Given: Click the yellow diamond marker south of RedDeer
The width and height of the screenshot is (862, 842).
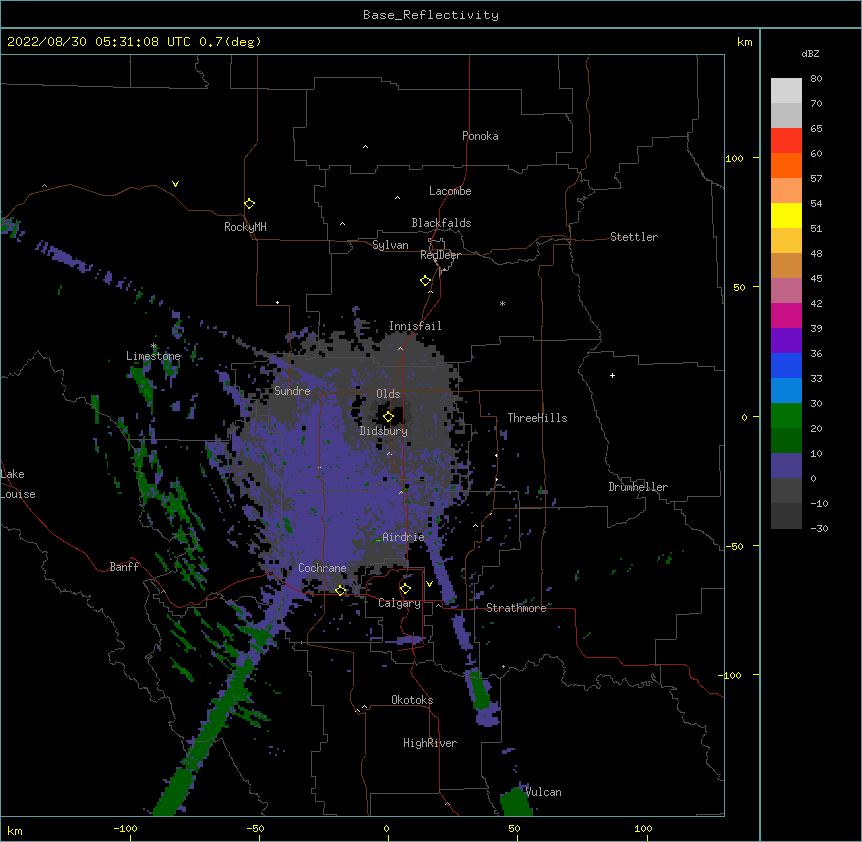Looking at the screenshot, I should (x=426, y=281).
